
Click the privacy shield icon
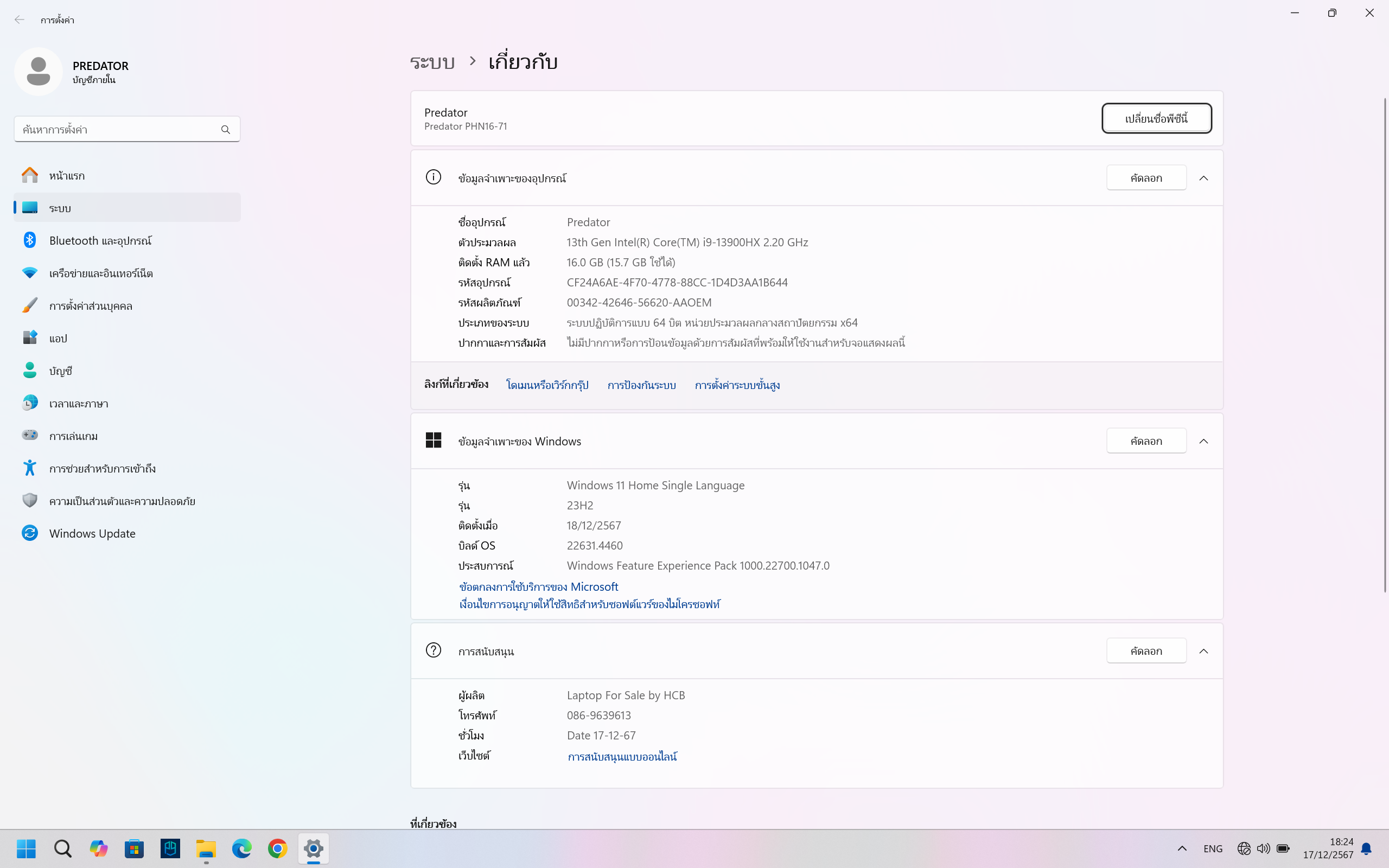click(x=30, y=501)
